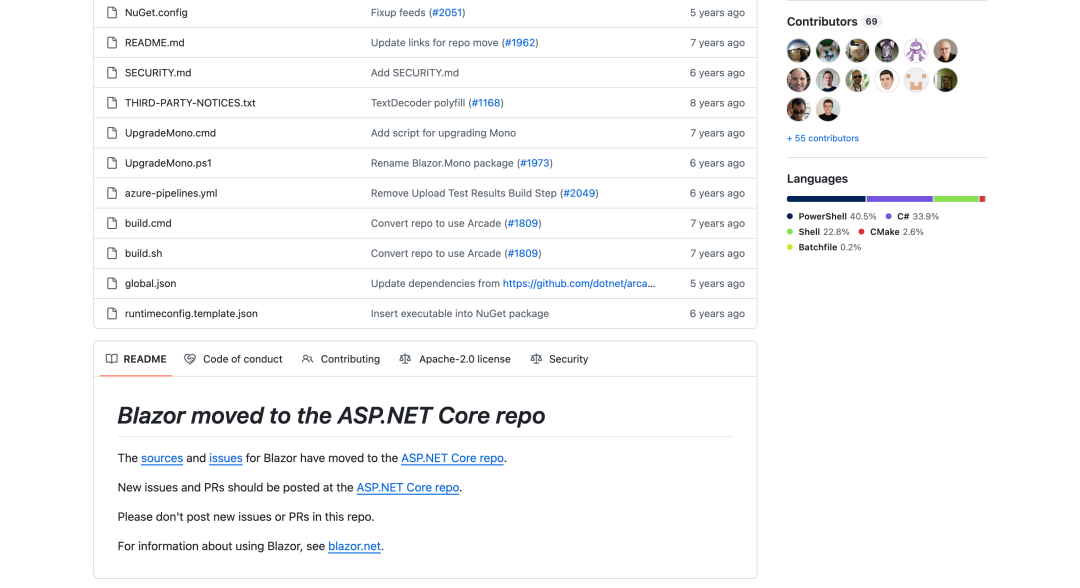The height and width of the screenshot is (588, 1080).
Task: Open the Contributors heading link
Action: pos(834,21)
